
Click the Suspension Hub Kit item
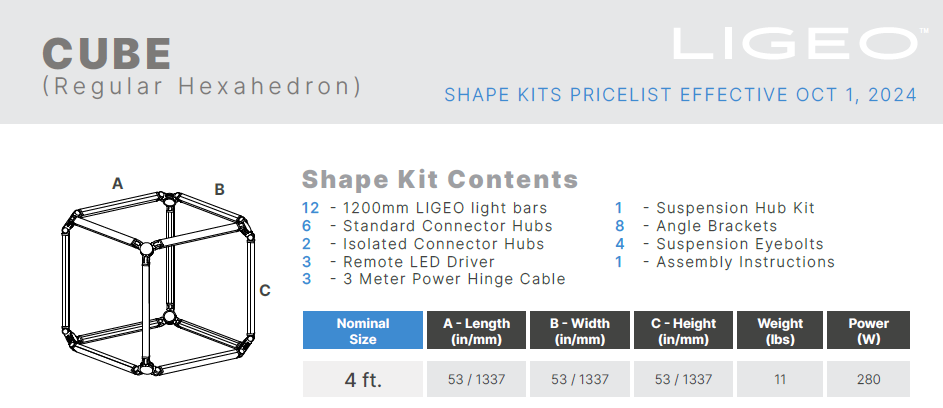735,208
